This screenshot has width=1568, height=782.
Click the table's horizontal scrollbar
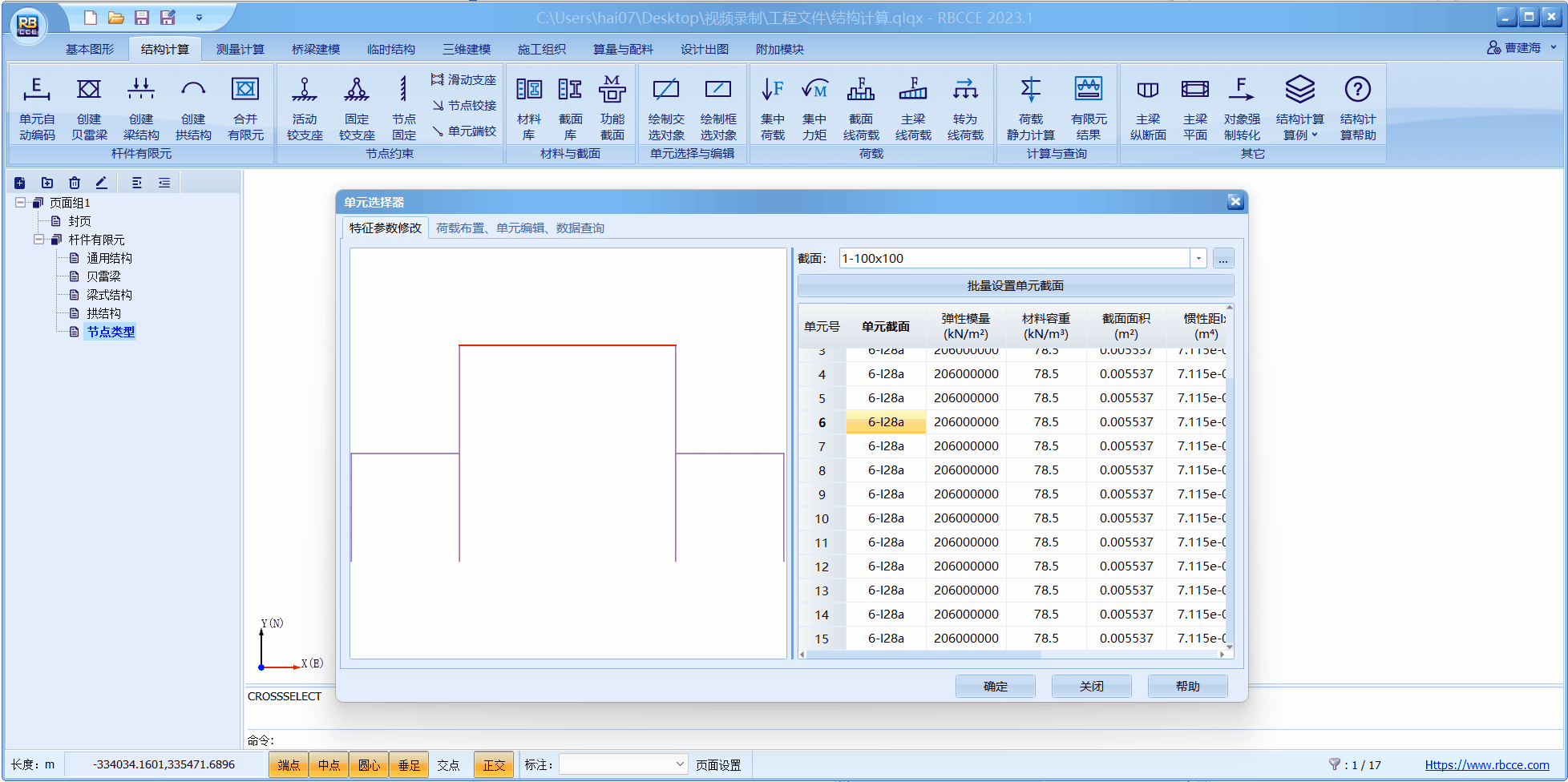click(x=922, y=655)
